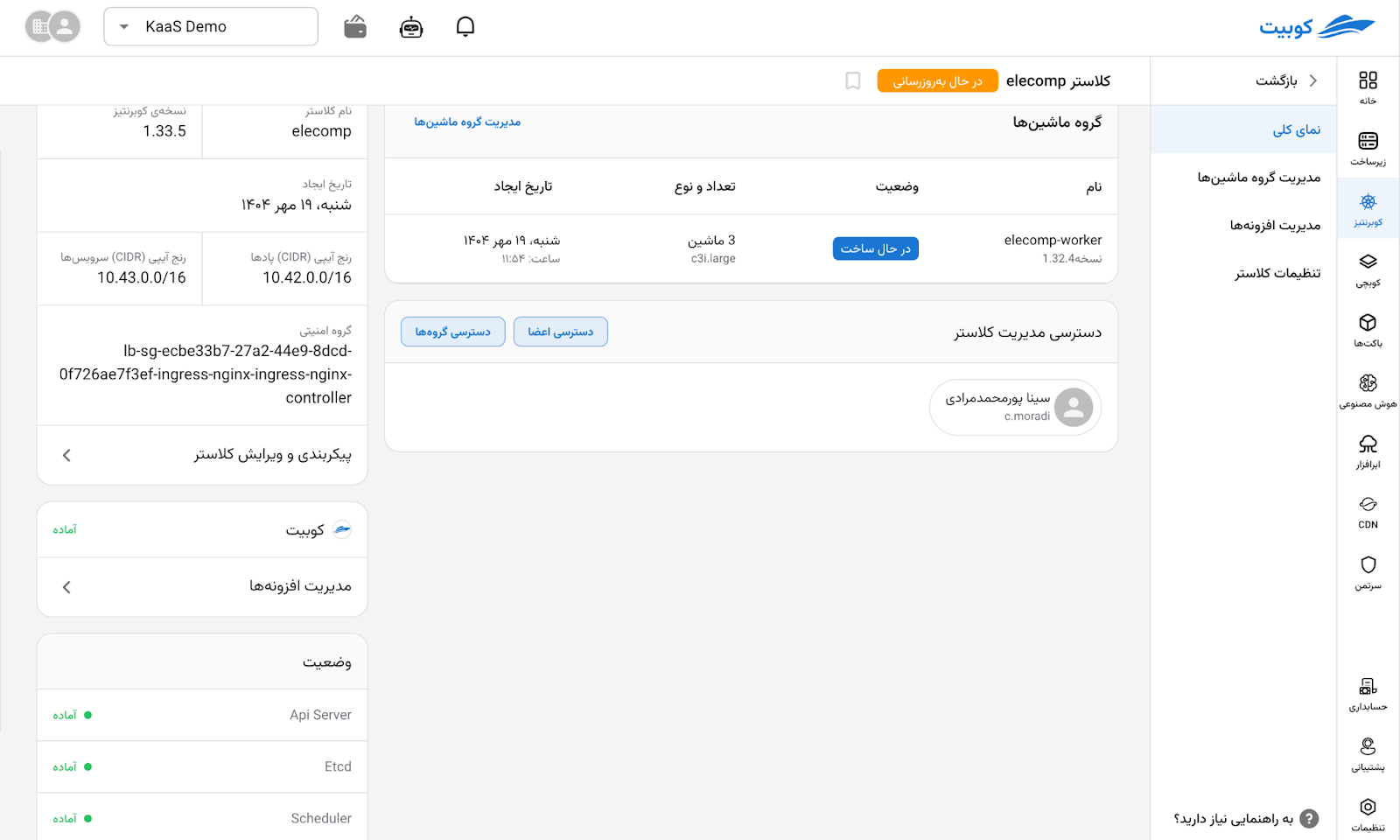Open the notifications bell

465,27
